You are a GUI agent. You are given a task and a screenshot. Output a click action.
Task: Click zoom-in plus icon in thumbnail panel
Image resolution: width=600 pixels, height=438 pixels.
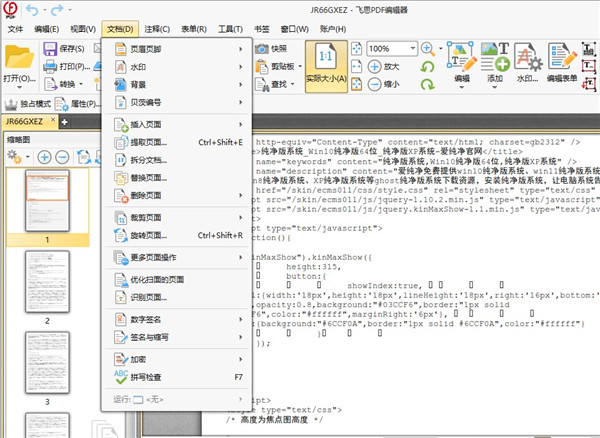[46, 158]
